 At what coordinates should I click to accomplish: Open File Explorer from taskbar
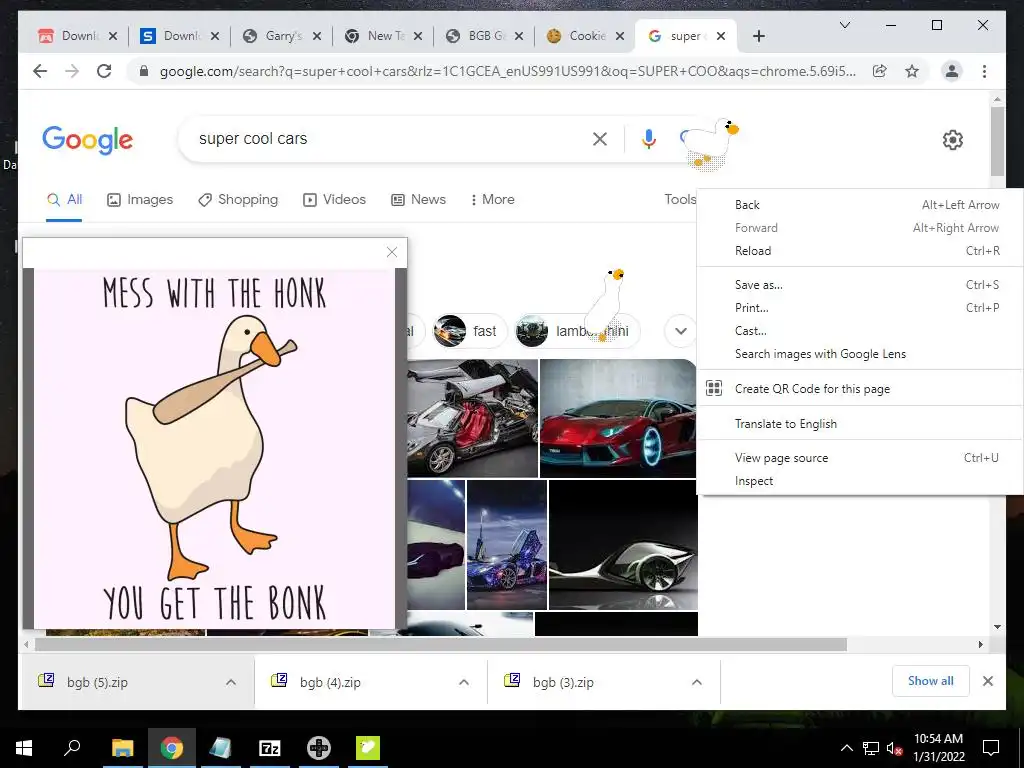coord(122,748)
